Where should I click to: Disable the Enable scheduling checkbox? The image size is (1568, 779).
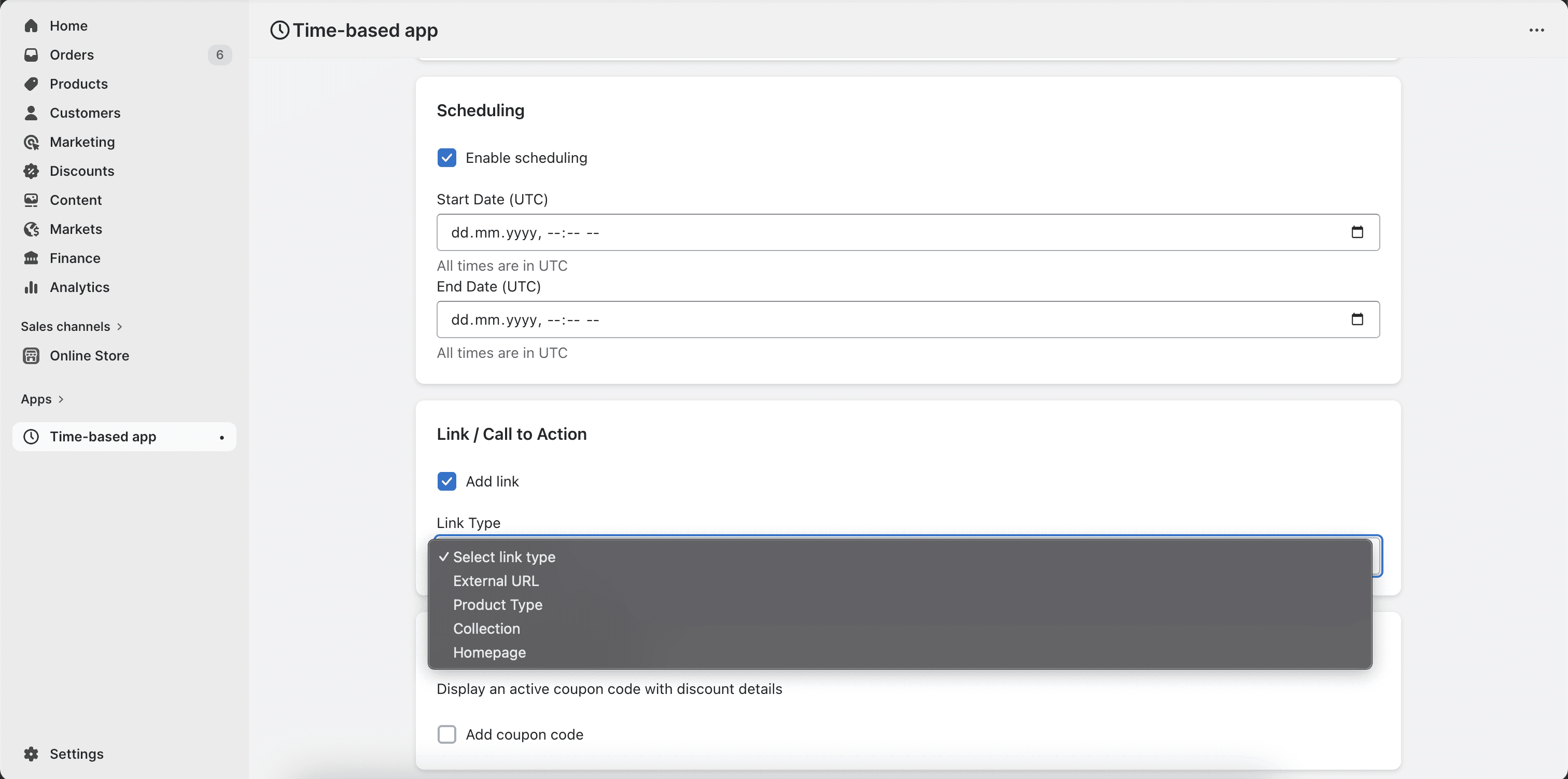447,157
